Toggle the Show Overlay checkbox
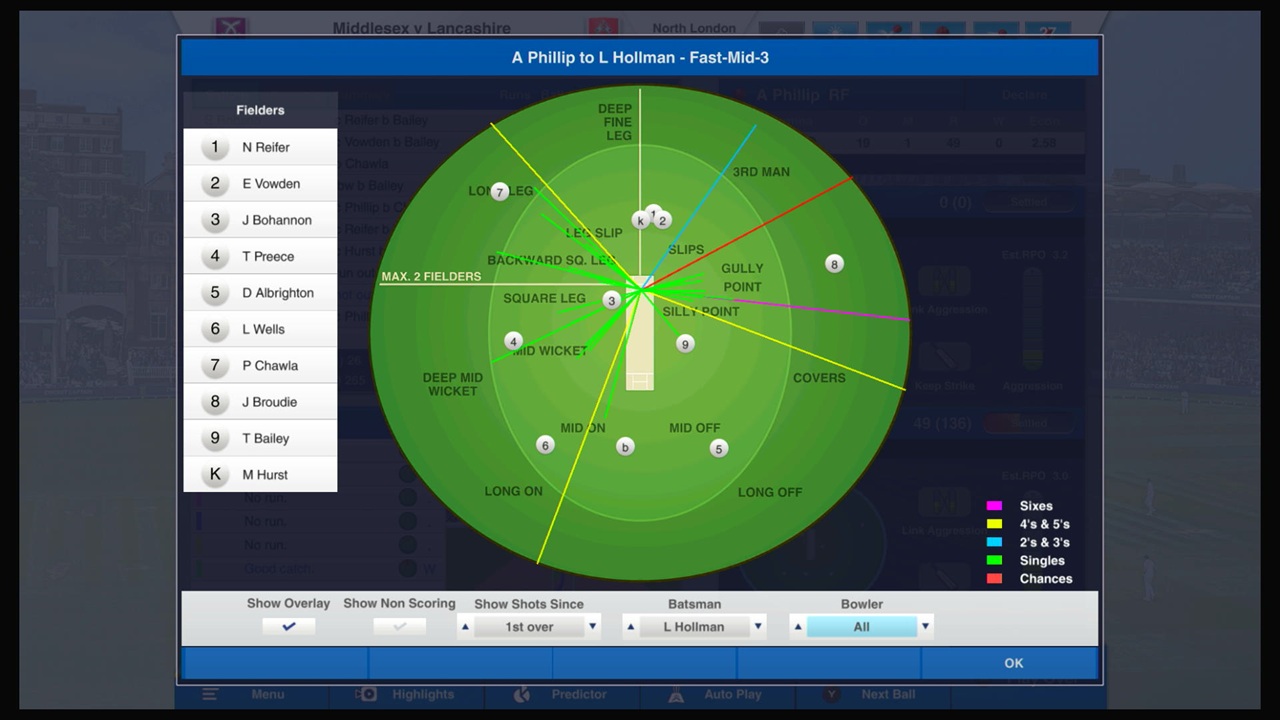This screenshot has height=720, width=1280. tap(288, 626)
